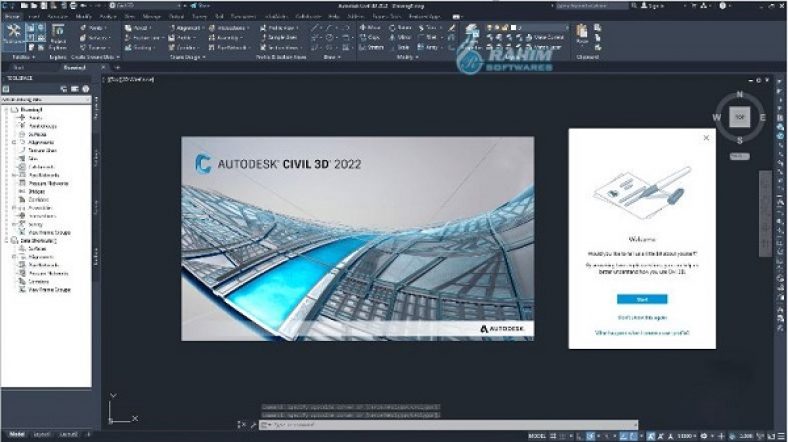Collapse the Data Shortcuts tree node
Screen dimensions: 788x442
tap(7, 241)
